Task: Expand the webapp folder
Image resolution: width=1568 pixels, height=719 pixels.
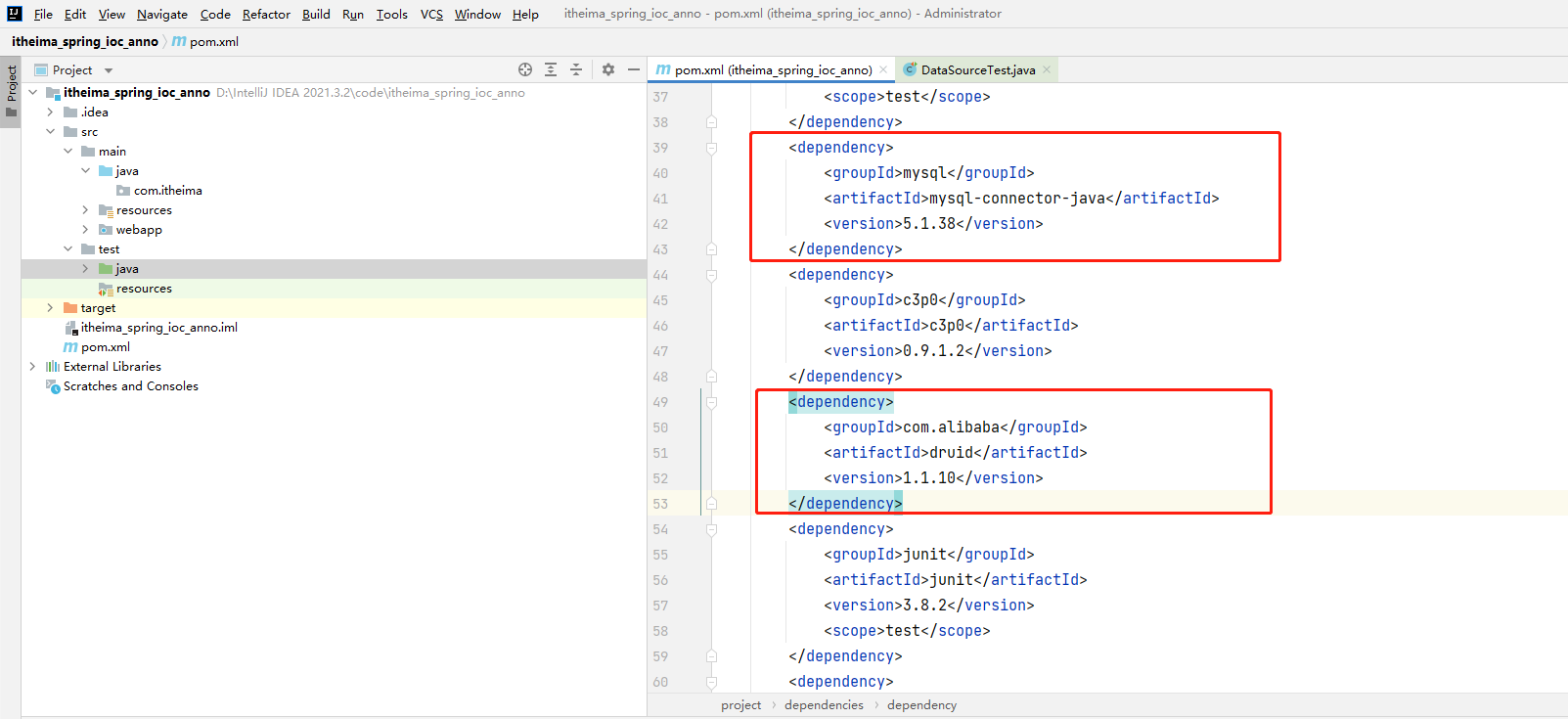Action: [x=86, y=230]
